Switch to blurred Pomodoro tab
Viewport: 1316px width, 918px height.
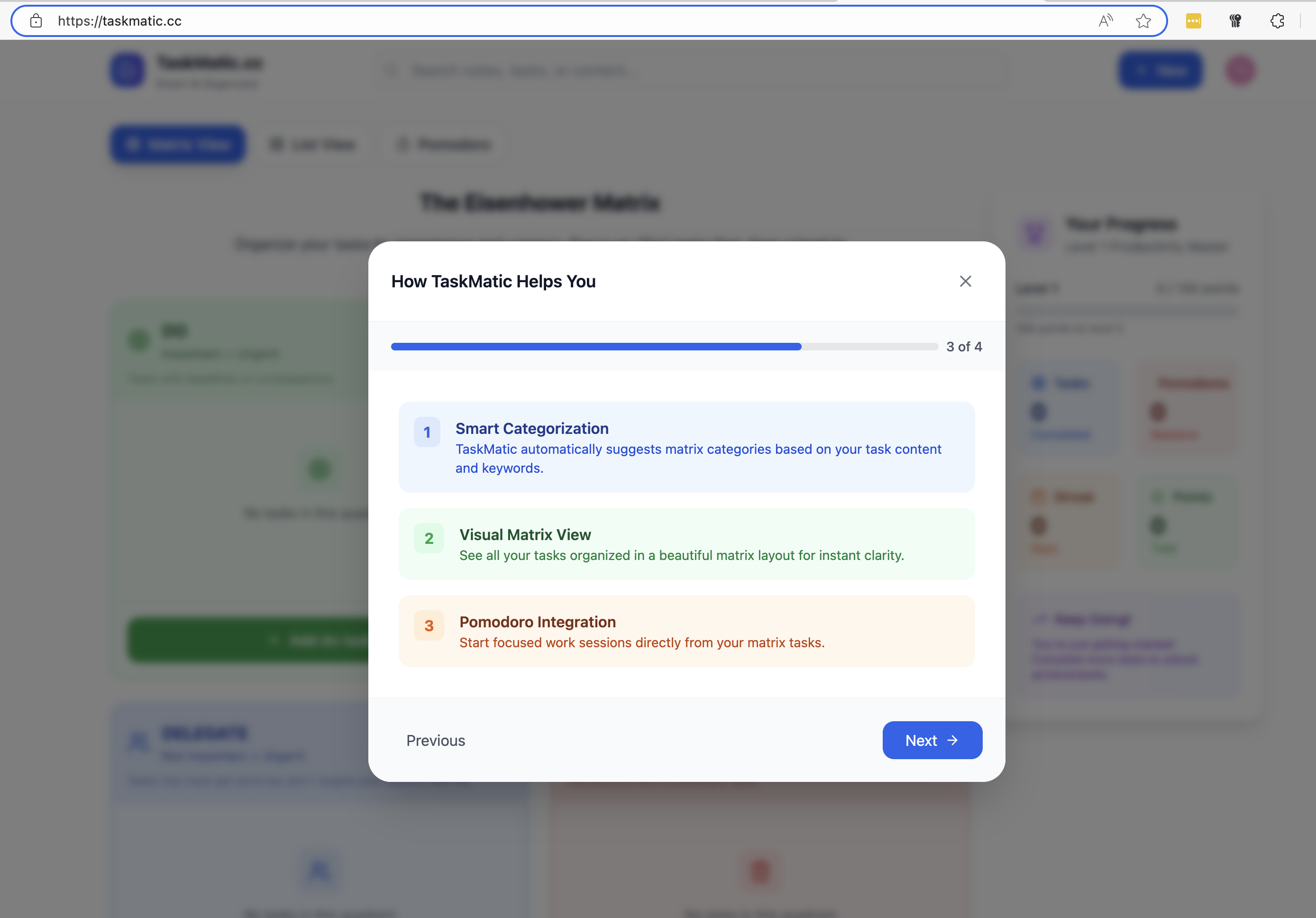[x=444, y=145]
